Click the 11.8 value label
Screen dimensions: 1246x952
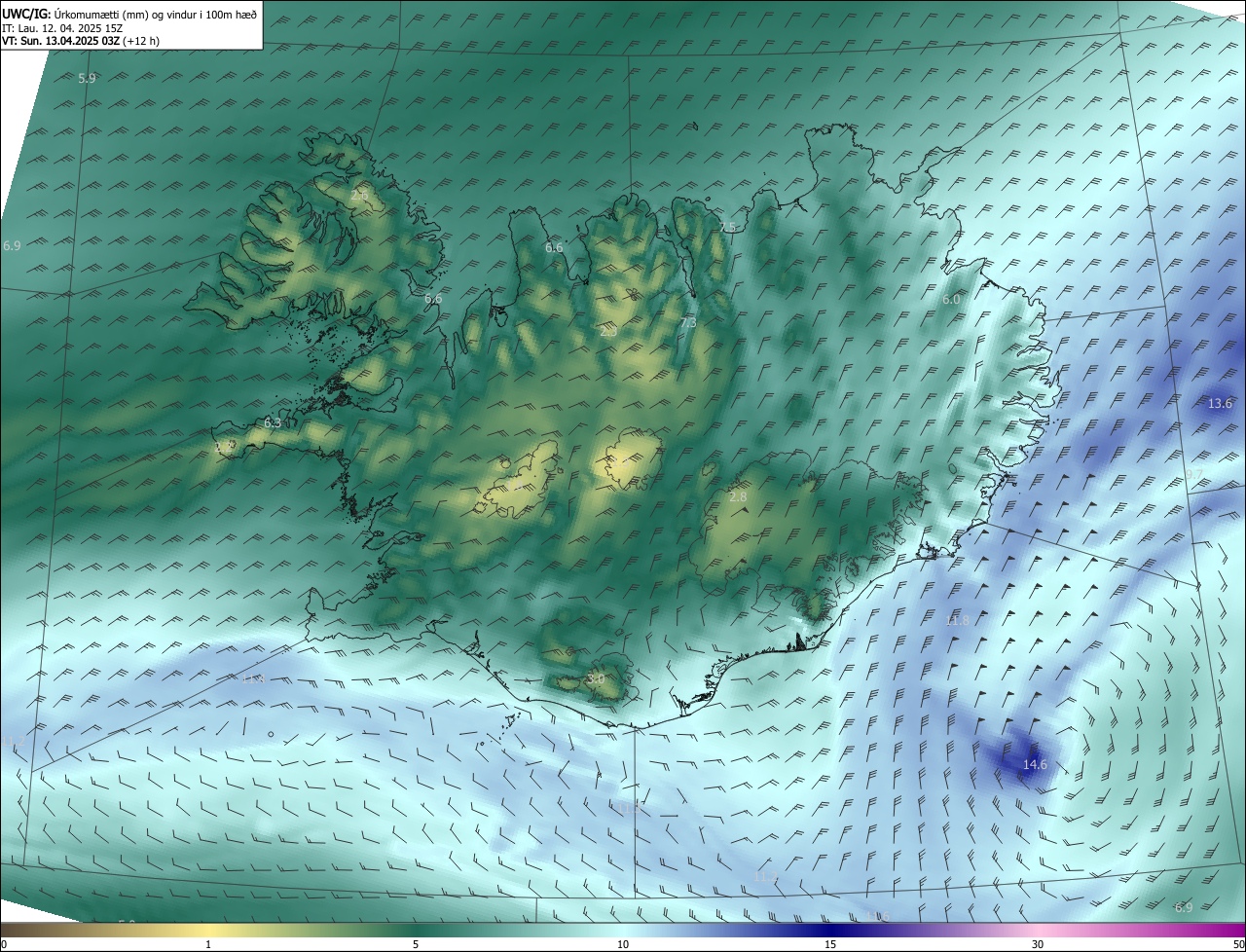pos(958,620)
